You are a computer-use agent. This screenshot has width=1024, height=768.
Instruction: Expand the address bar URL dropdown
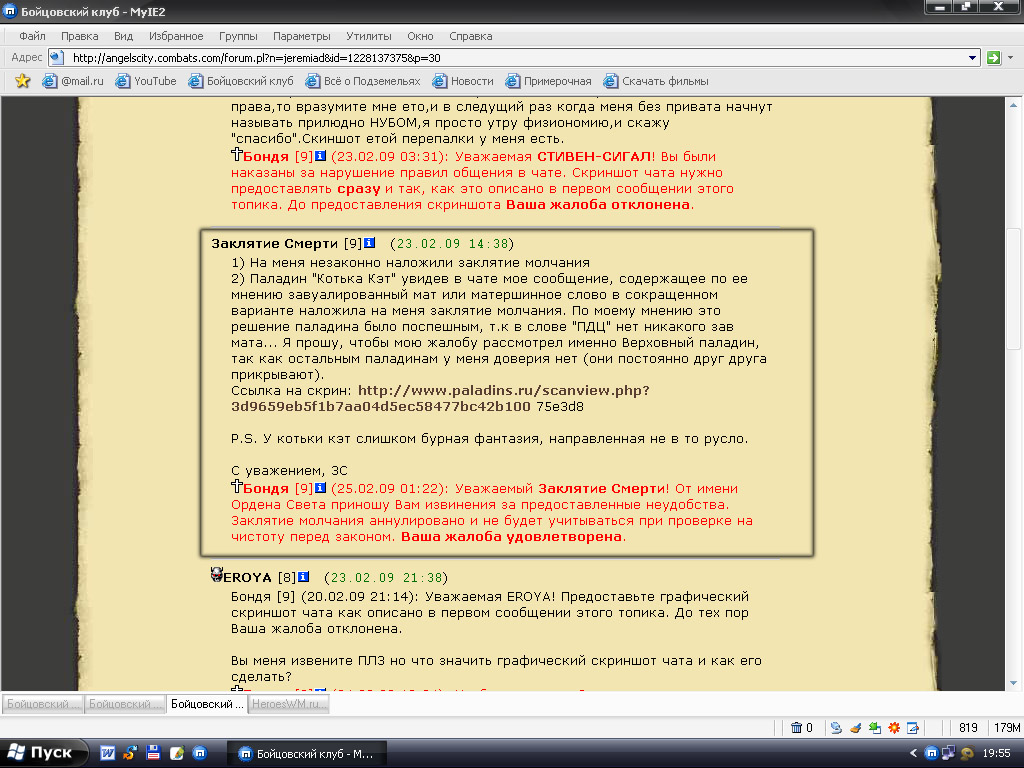[x=973, y=58]
